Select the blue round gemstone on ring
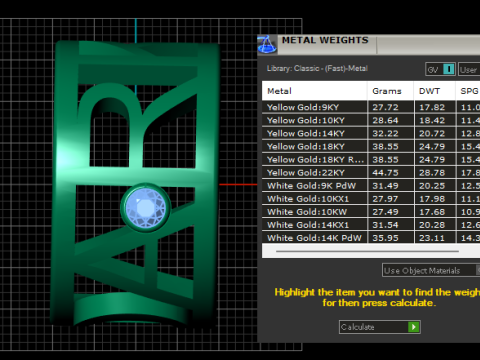This screenshot has width=480, height=360. [146, 208]
